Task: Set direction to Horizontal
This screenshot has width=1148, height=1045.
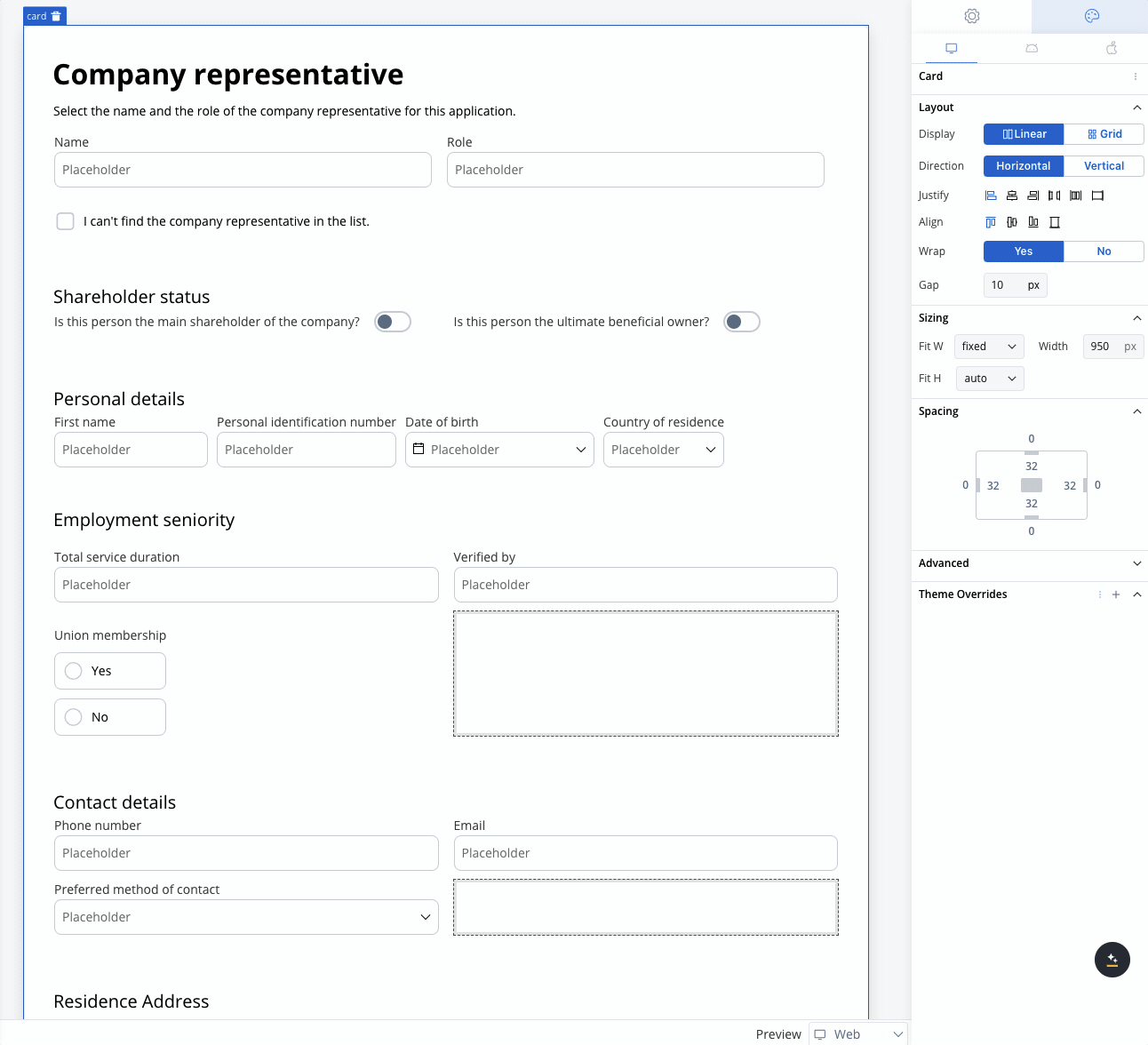Action: pos(1024,166)
